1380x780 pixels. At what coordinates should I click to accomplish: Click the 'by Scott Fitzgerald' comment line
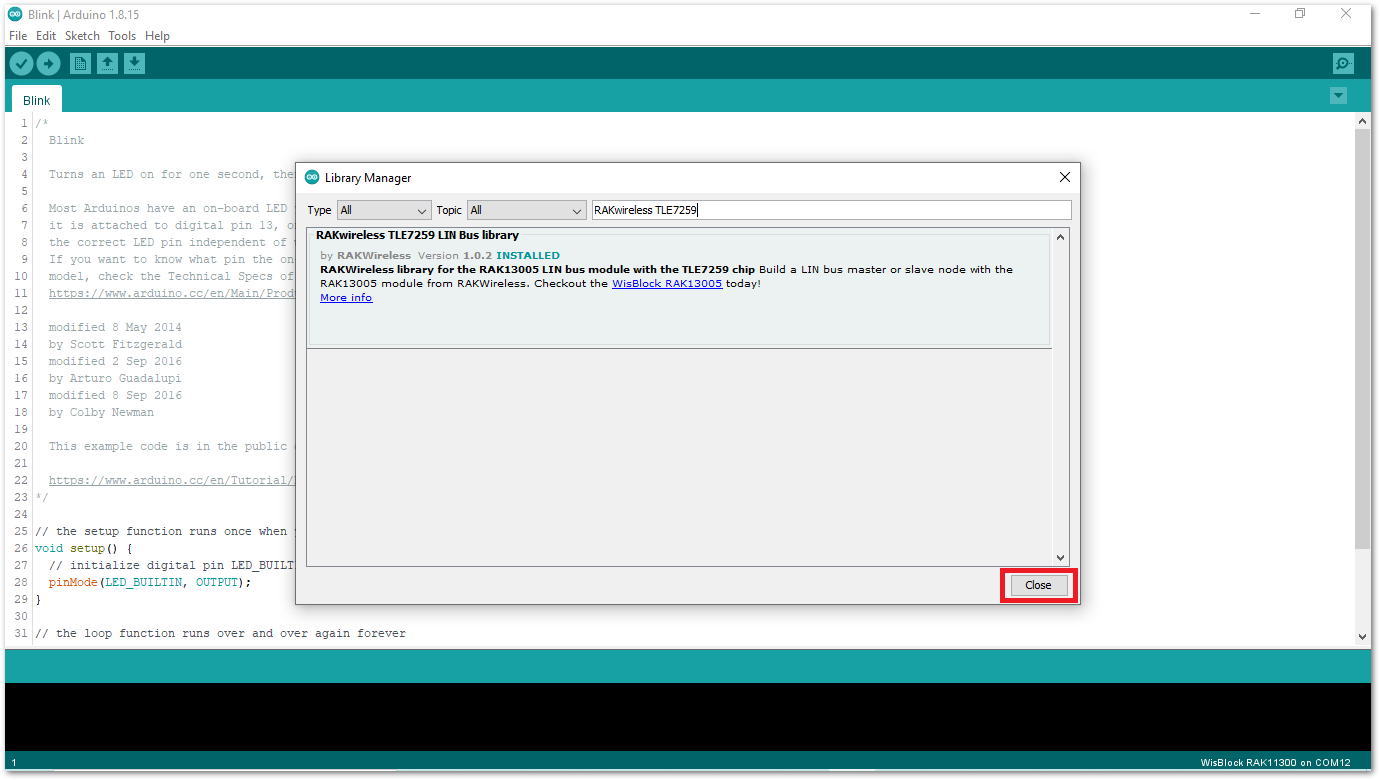click(x=115, y=344)
